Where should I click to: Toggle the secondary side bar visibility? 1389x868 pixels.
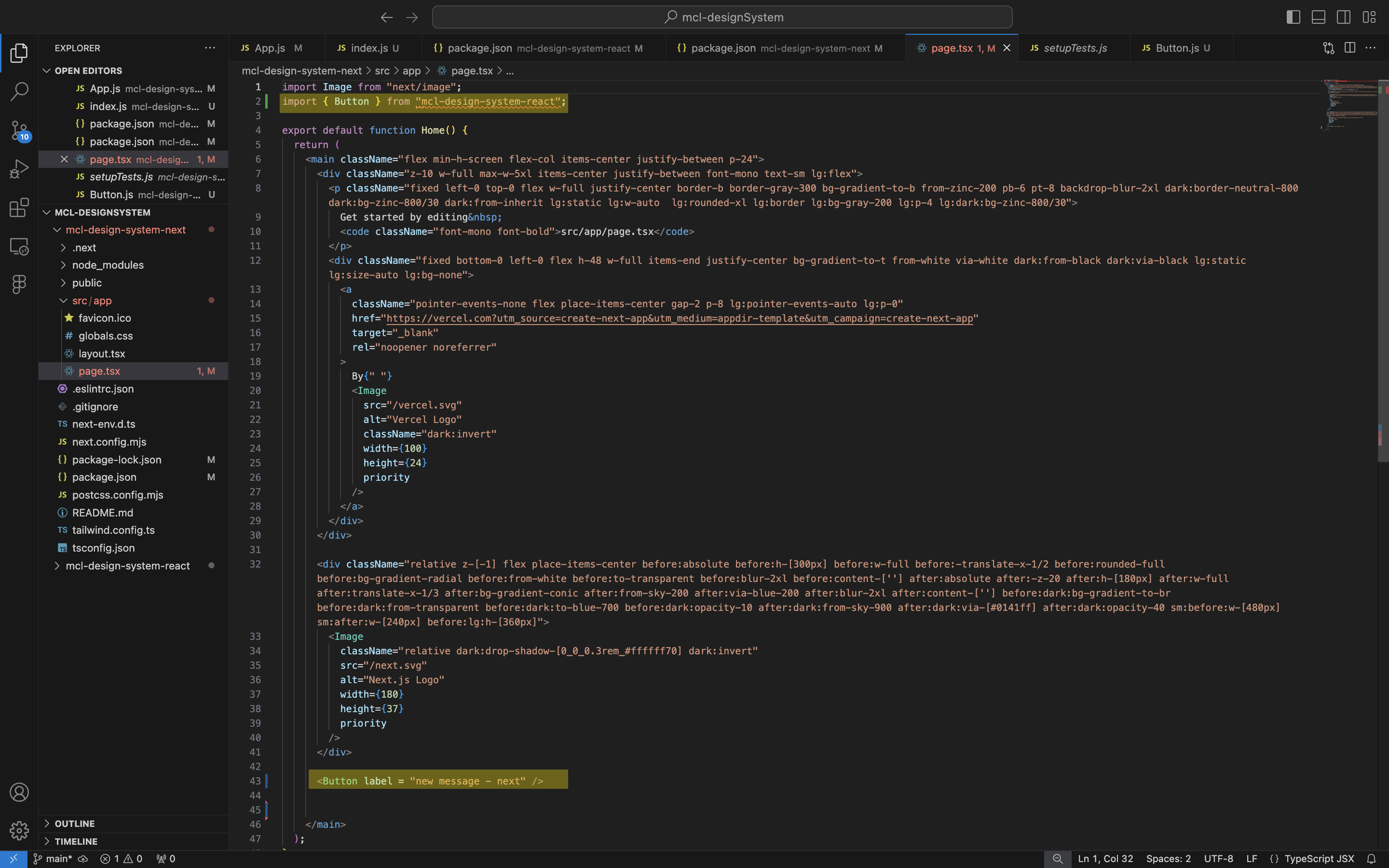(x=1343, y=17)
